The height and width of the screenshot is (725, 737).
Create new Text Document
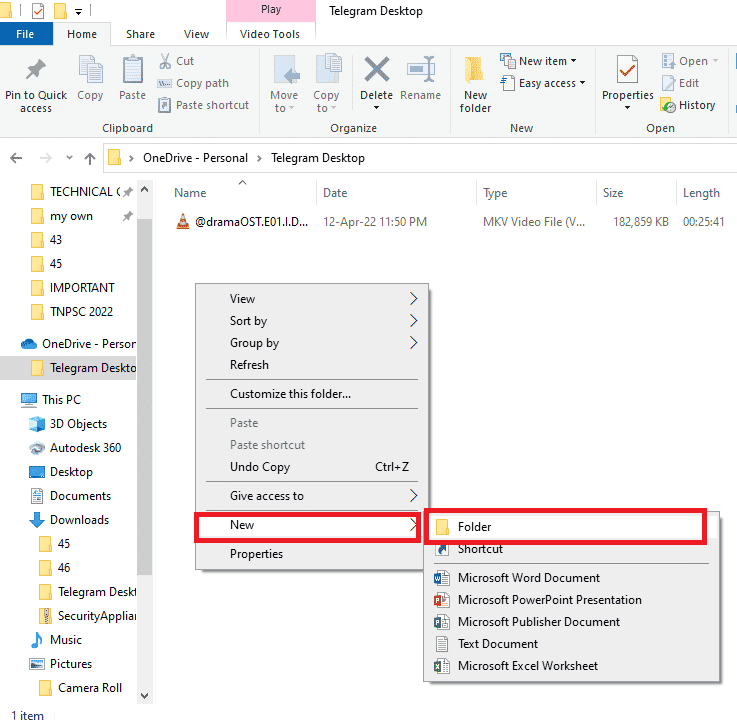(x=572, y=644)
